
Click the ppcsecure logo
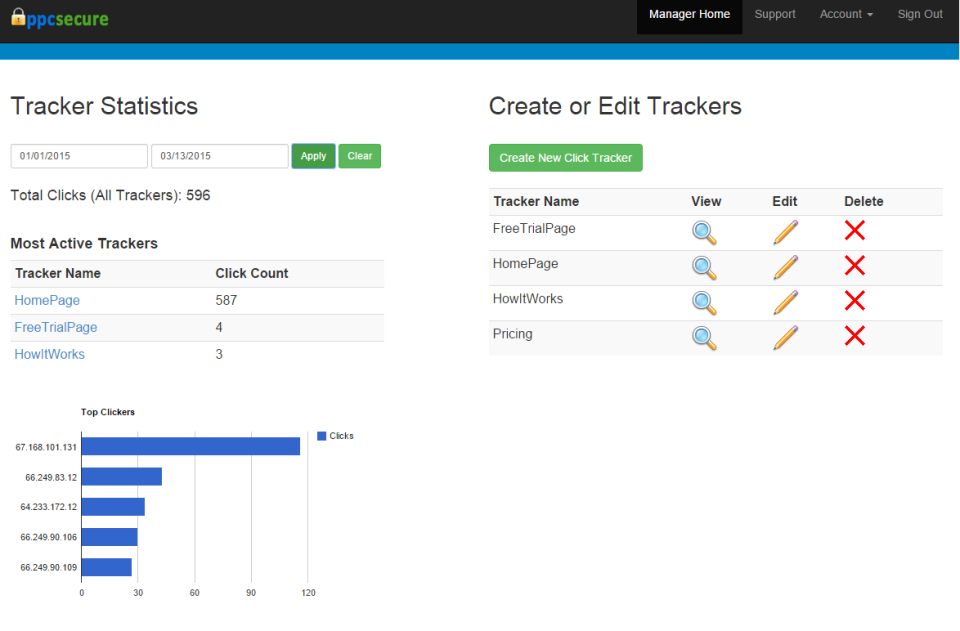[x=60, y=18]
